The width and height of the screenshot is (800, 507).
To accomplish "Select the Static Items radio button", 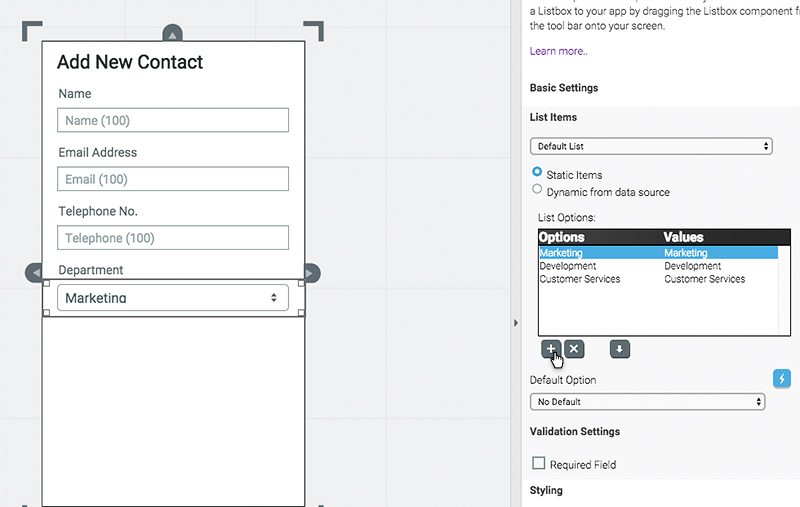I will (537, 172).
